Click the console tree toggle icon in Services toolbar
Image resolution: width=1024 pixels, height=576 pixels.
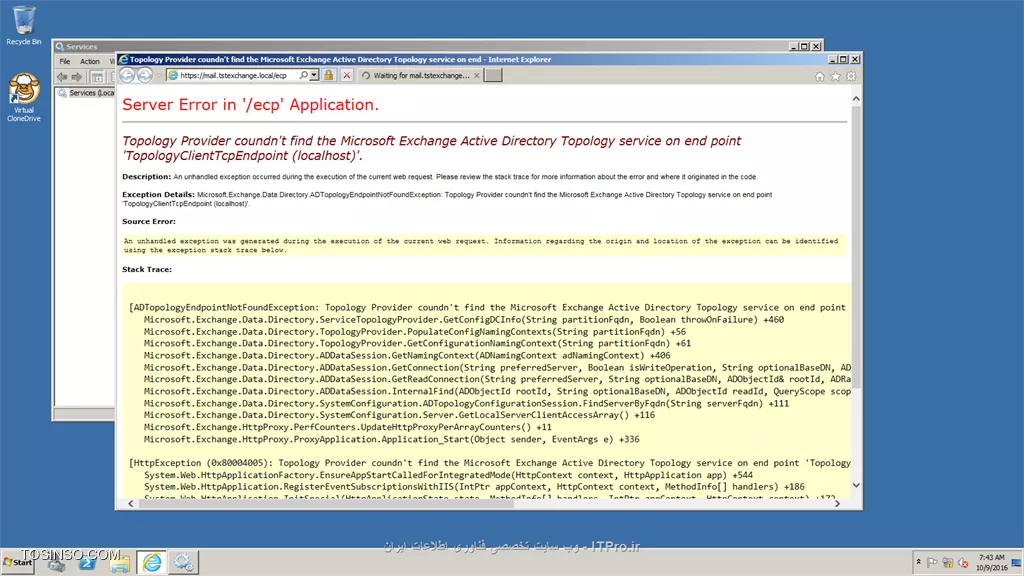pos(97,77)
